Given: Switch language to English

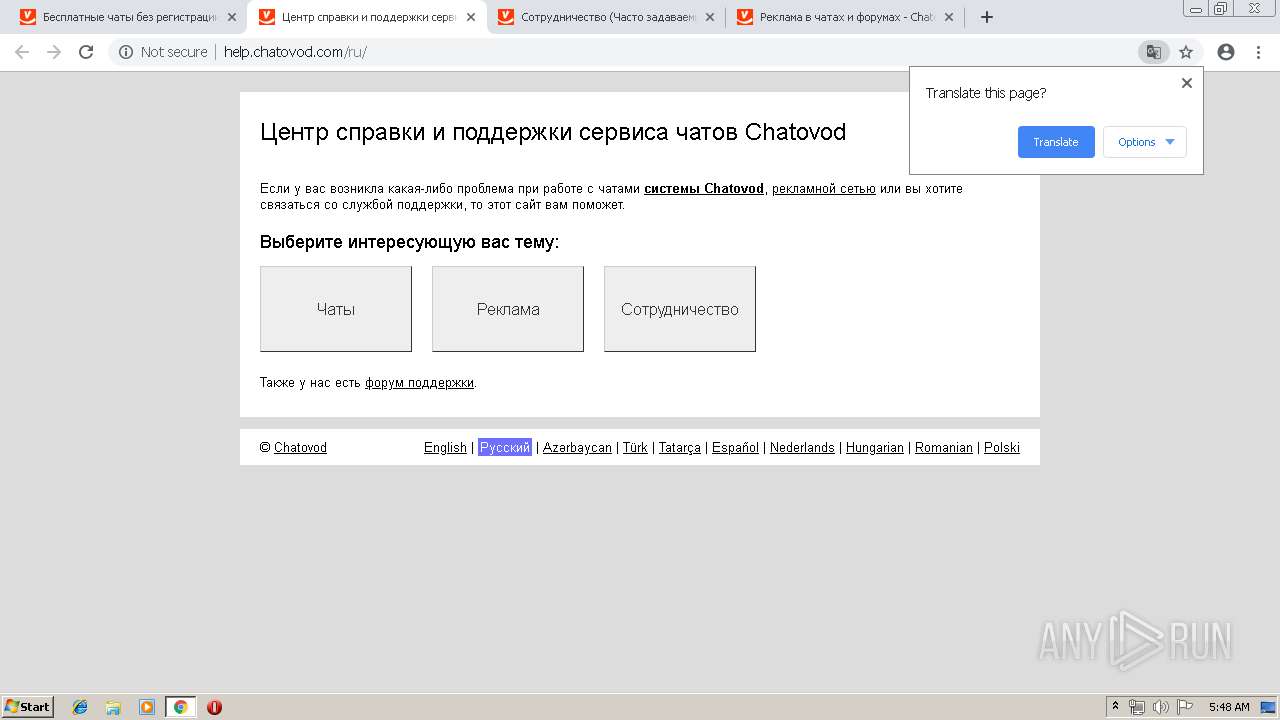Looking at the screenshot, I should 445,447.
